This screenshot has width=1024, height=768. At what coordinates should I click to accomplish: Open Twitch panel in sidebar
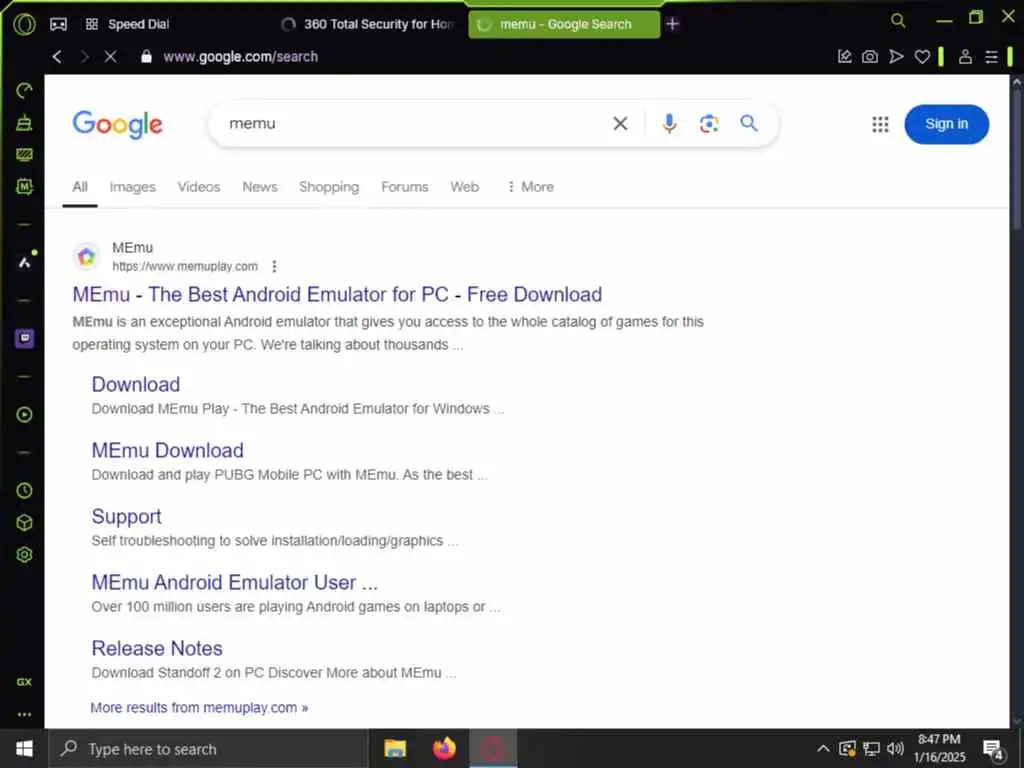point(24,338)
